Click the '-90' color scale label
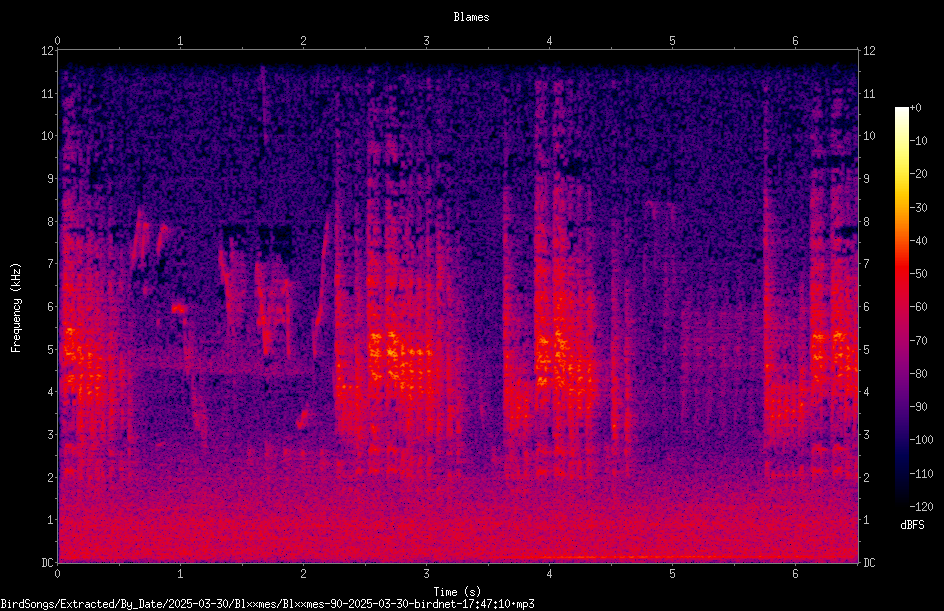 coord(919,407)
